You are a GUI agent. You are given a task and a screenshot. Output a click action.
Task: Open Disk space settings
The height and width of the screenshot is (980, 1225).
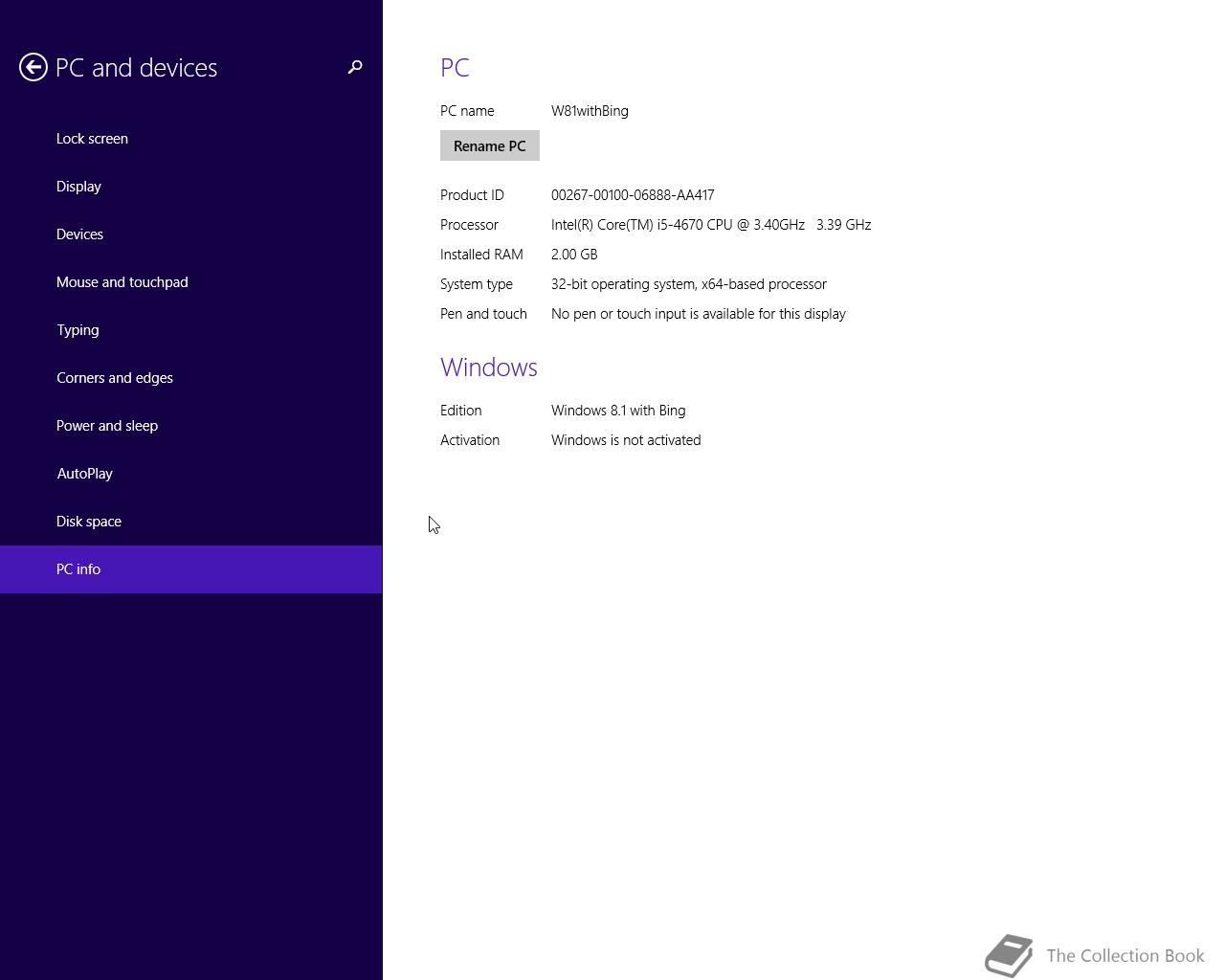(x=190, y=522)
